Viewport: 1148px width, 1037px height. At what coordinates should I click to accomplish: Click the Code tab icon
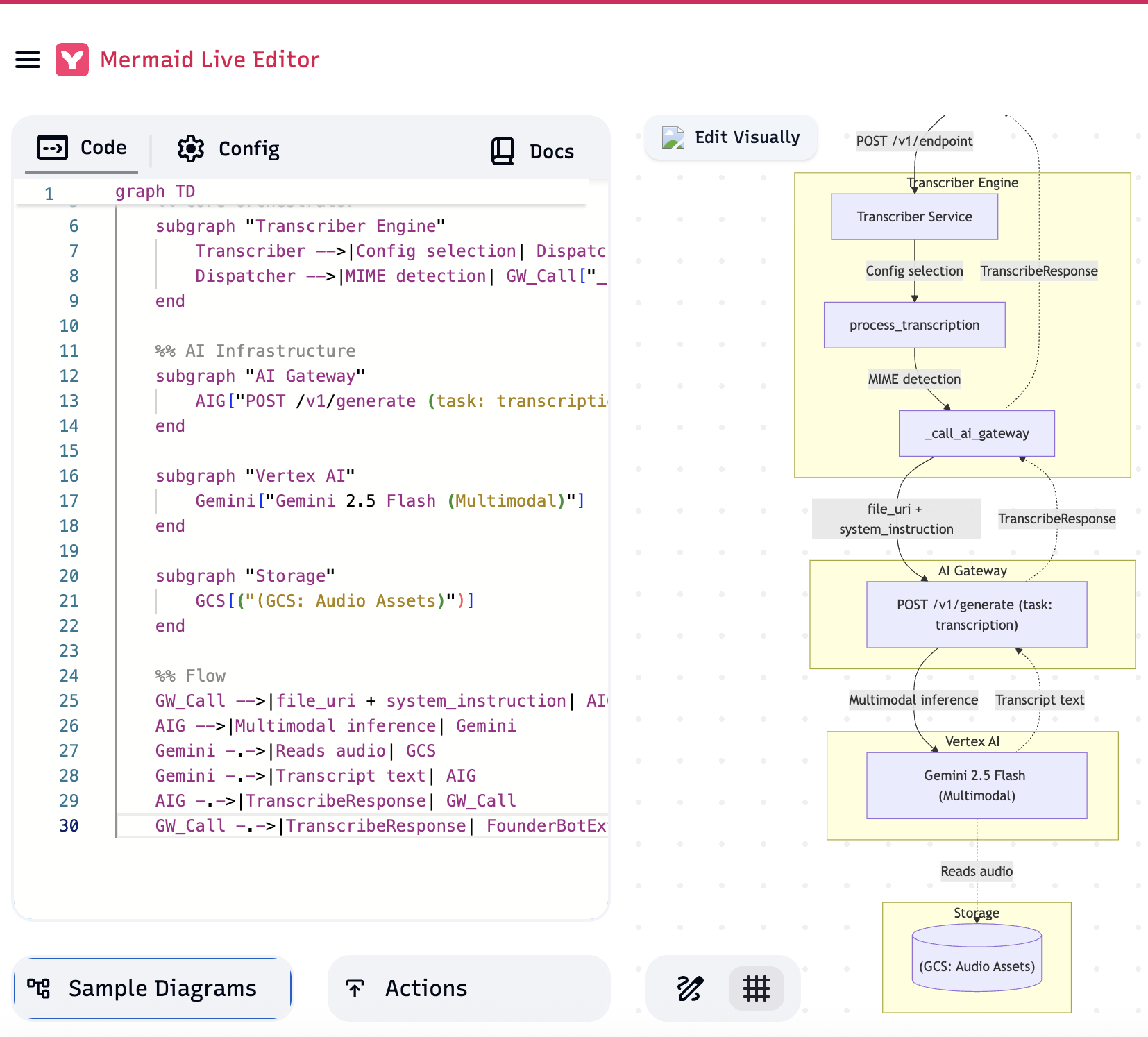tap(53, 147)
